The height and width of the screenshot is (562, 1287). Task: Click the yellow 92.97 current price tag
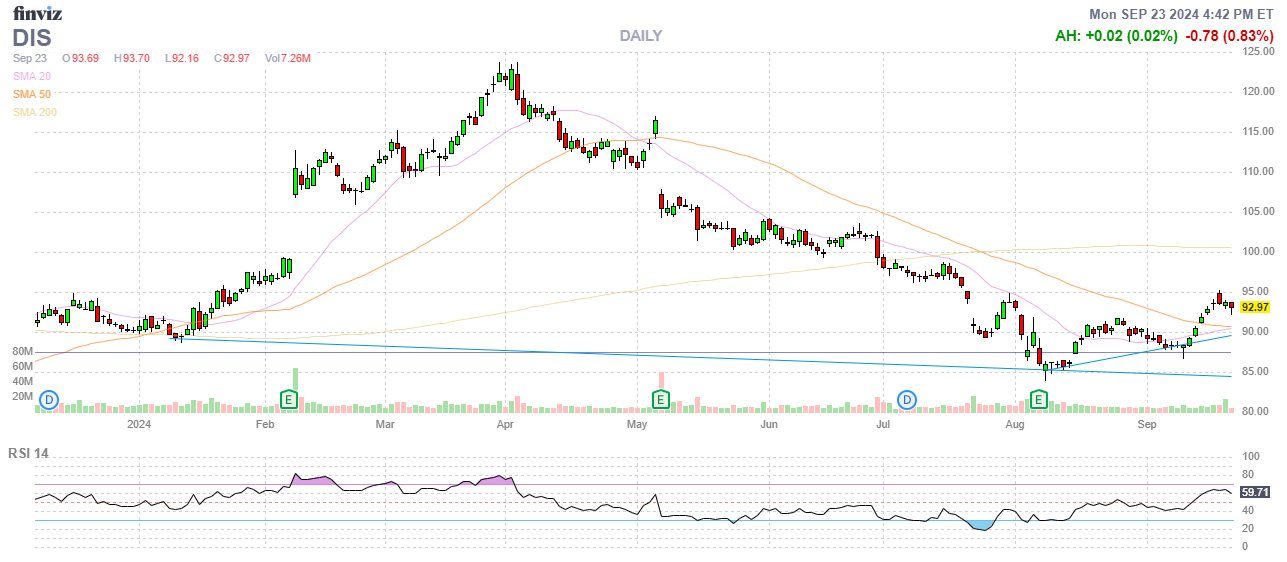click(1254, 307)
